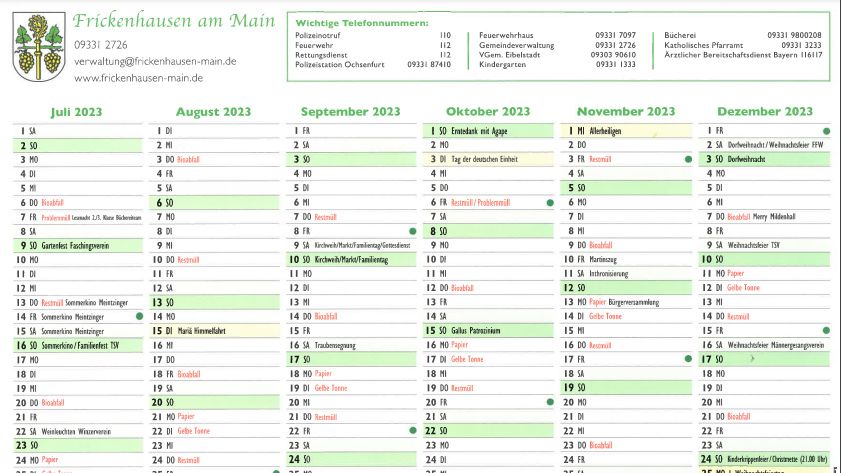Click the number '09331 87410'
Screen dimensions: 841x473
point(429,64)
